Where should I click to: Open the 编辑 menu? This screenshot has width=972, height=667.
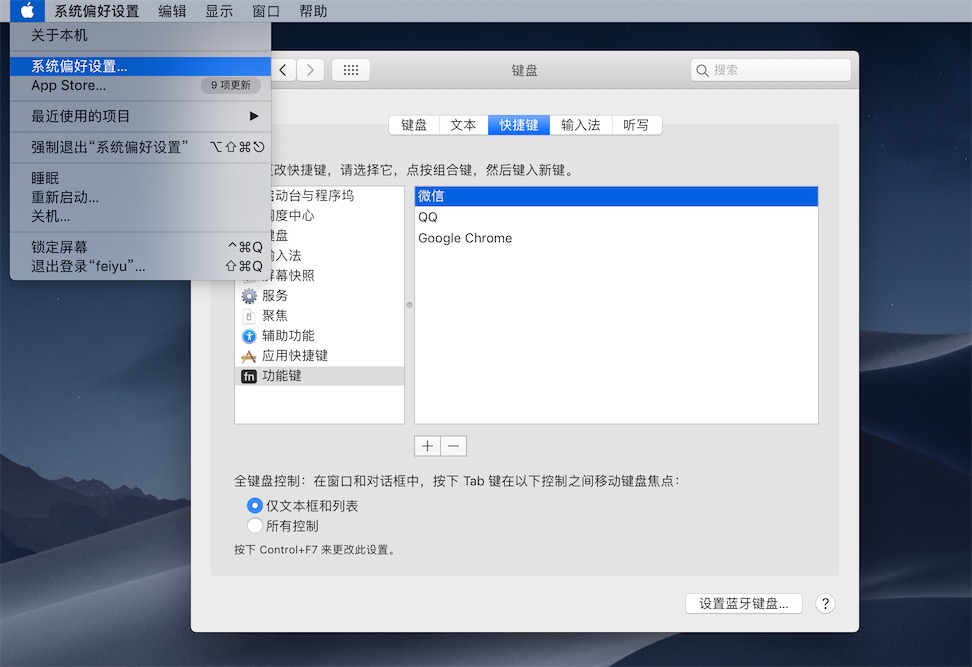(x=172, y=11)
